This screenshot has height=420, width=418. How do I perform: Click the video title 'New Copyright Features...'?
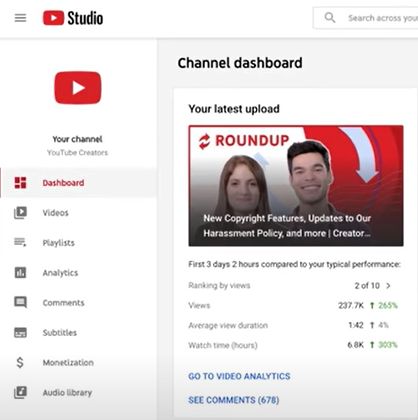tap(287, 226)
